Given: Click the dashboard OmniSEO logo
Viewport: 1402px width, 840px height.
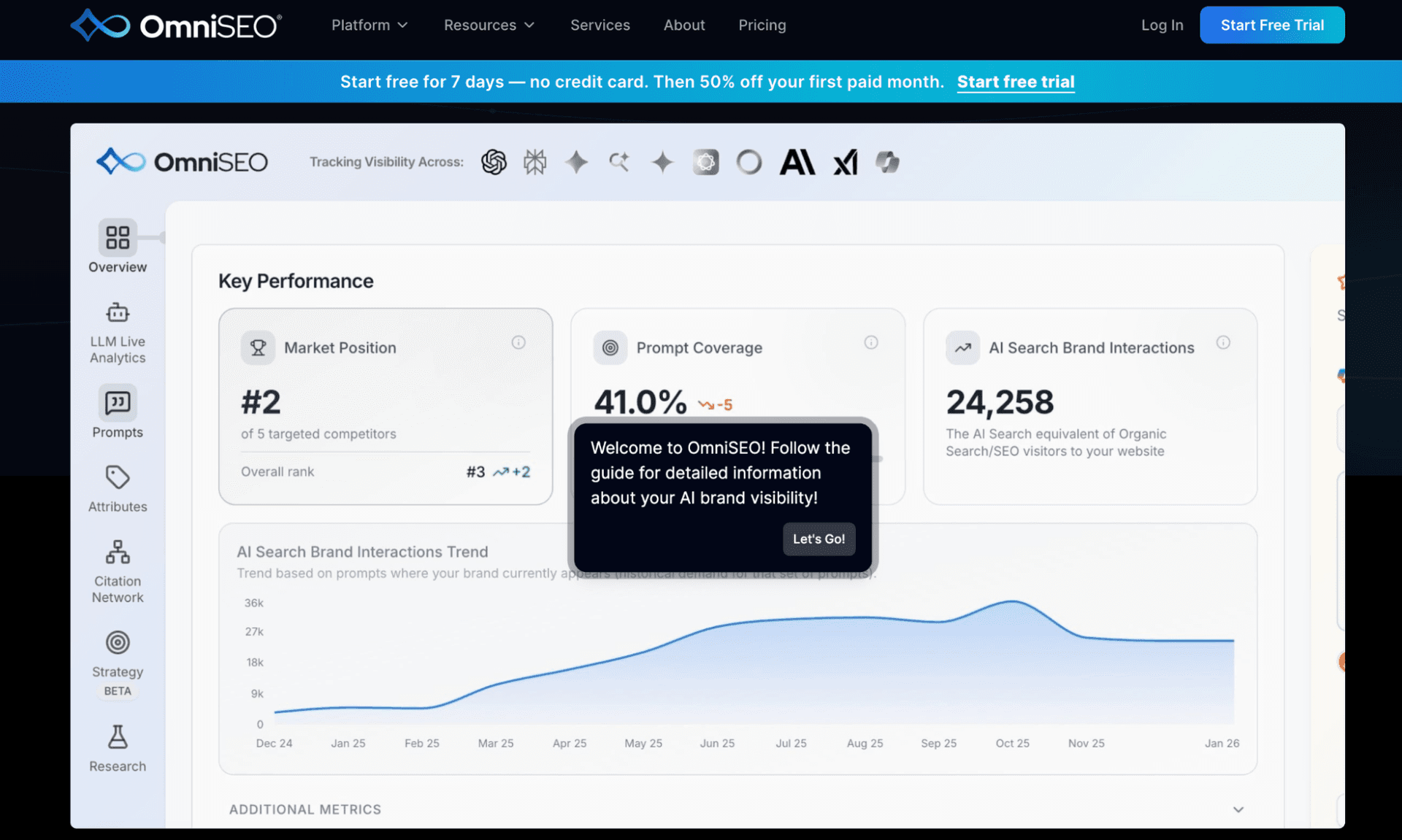Looking at the screenshot, I should 183,161.
